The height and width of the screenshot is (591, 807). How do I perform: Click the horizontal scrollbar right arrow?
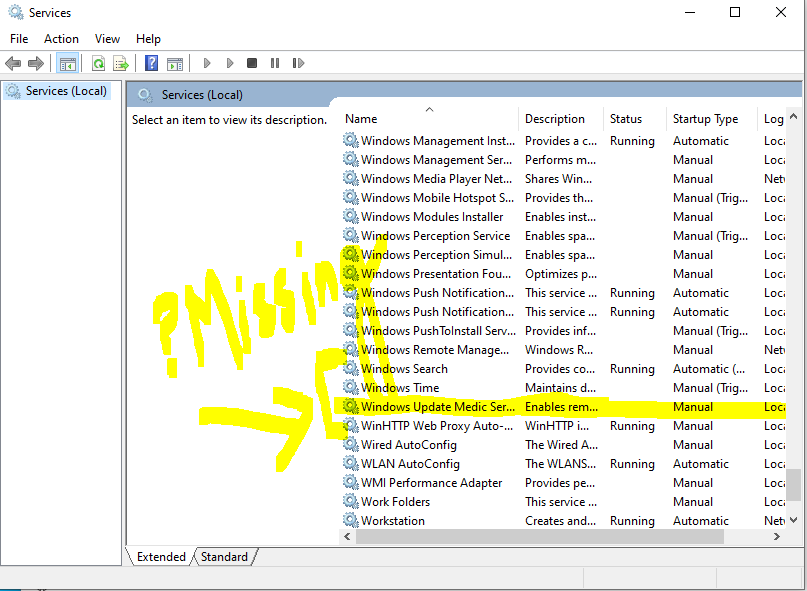click(777, 536)
